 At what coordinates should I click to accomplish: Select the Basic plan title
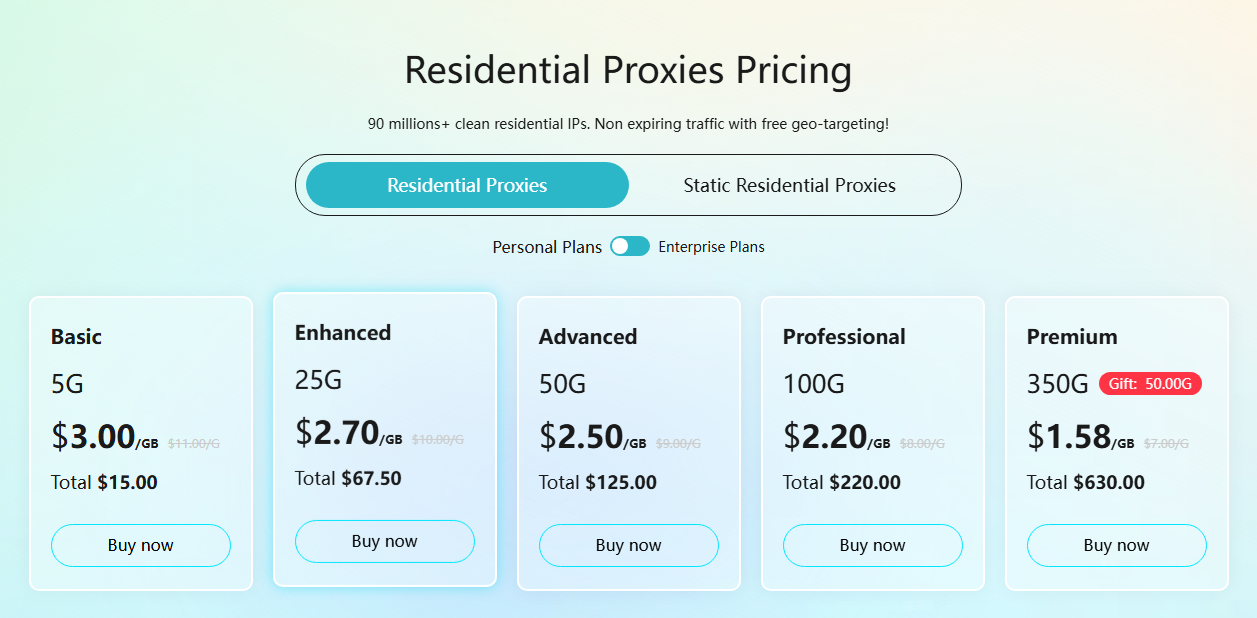[77, 337]
